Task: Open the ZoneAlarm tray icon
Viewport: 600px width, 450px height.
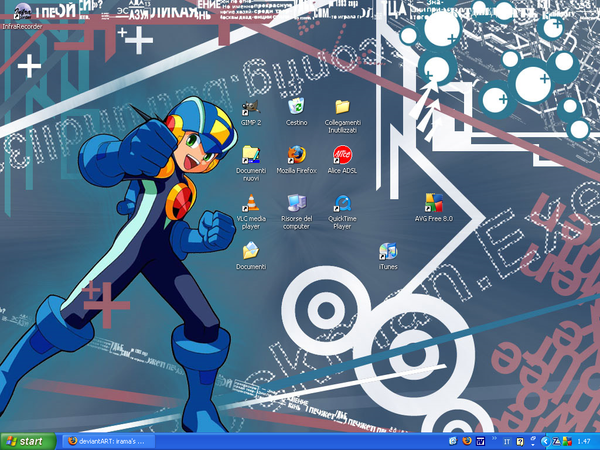Action: coord(556,442)
